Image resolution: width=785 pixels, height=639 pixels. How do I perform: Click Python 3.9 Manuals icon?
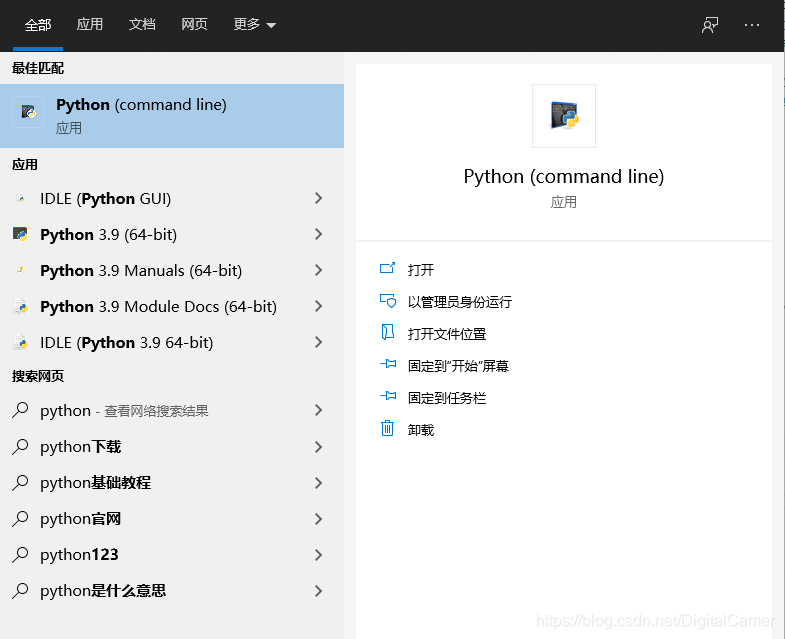[20, 270]
